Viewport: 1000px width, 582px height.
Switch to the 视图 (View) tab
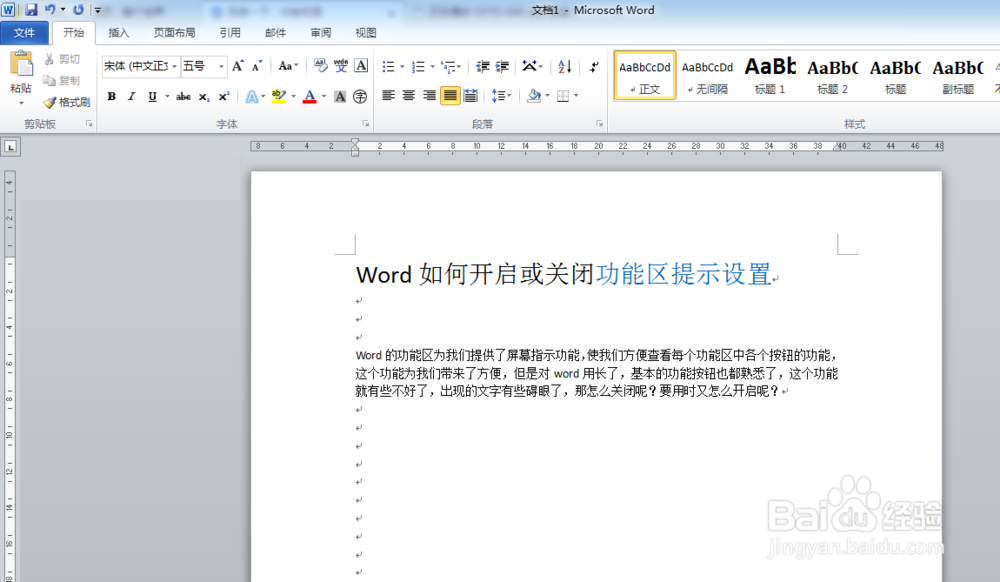[365, 33]
